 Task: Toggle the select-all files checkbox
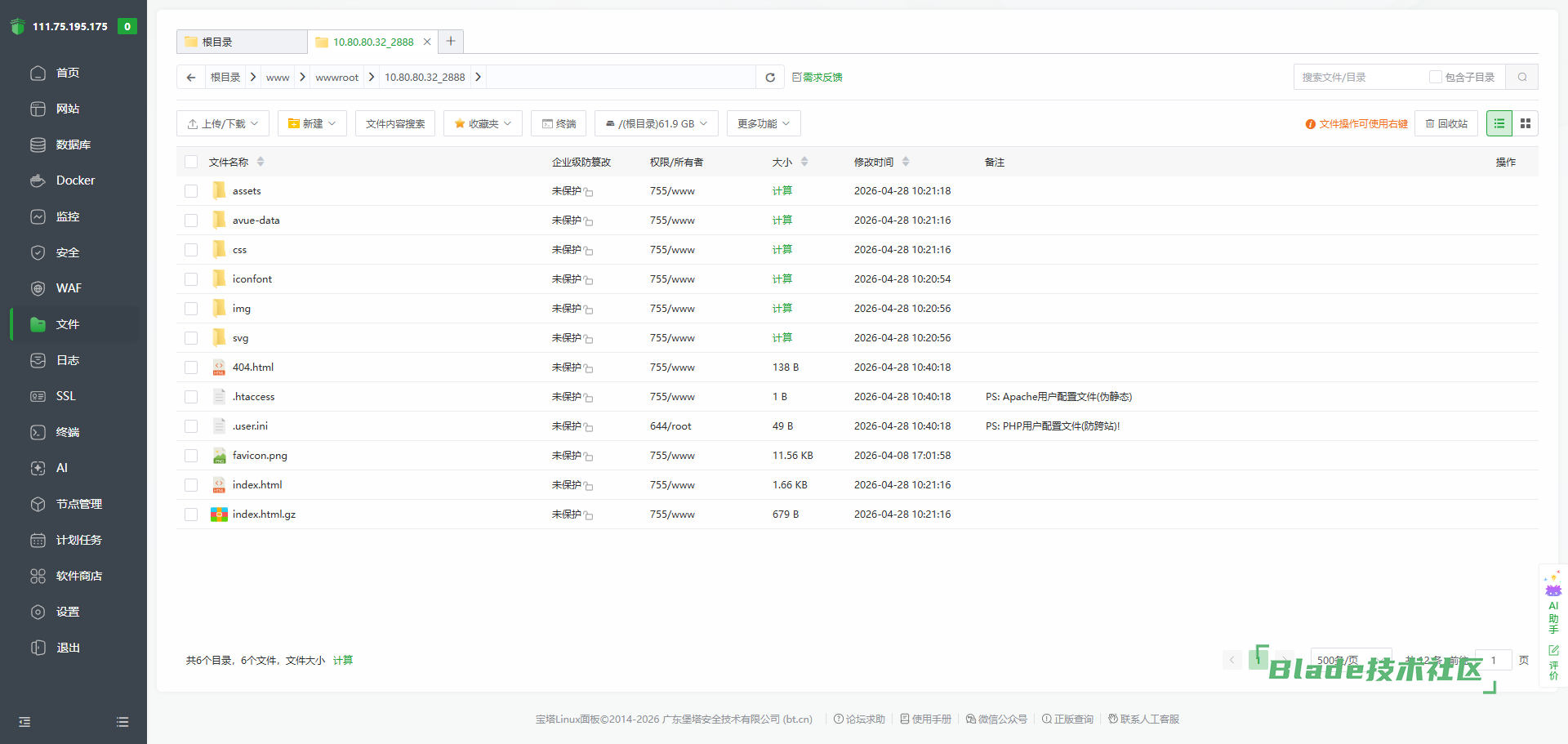pyautogui.click(x=191, y=163)
